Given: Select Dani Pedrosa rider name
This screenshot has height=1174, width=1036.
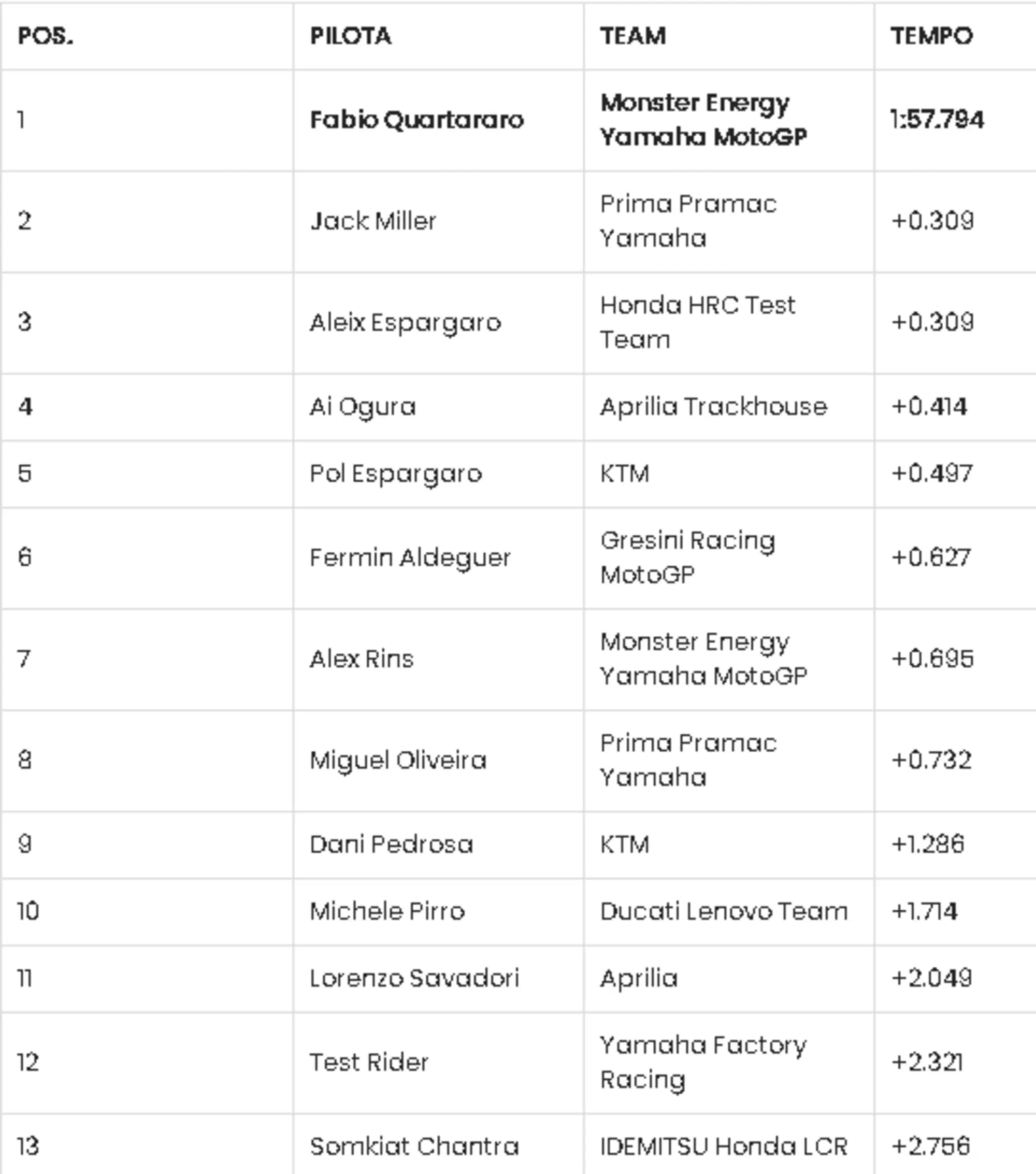Looking at the screenshot, I should pos(392,844).
